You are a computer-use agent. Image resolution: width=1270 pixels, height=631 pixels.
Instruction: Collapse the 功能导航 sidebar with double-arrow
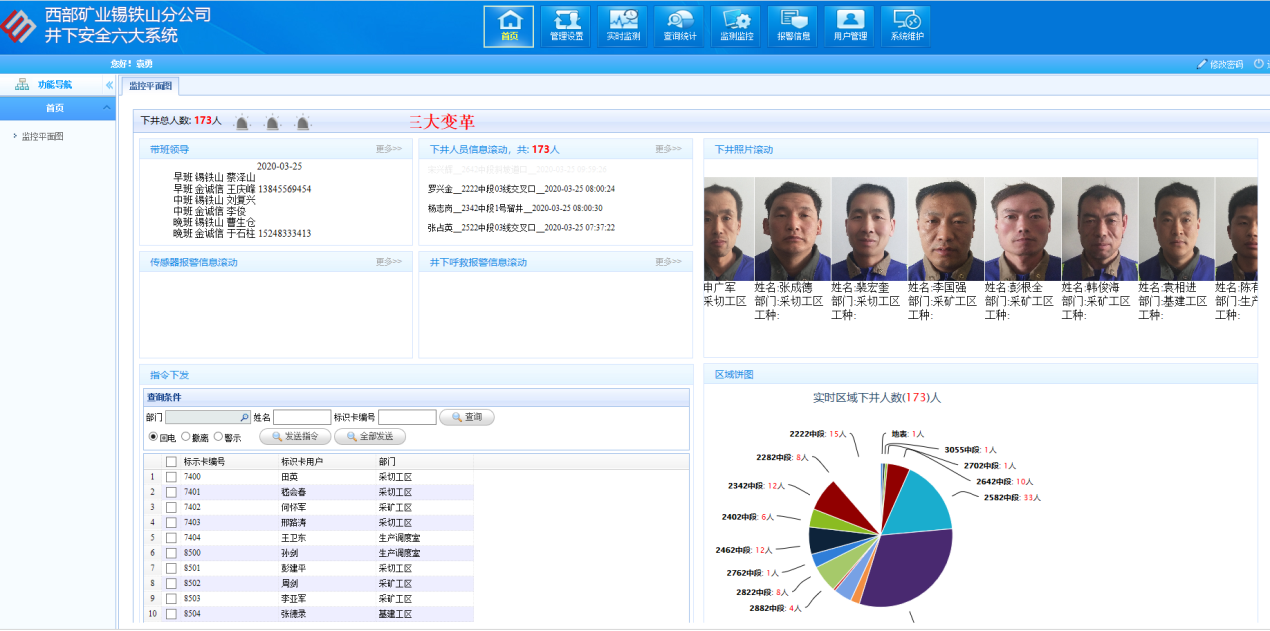coord(109,85)
